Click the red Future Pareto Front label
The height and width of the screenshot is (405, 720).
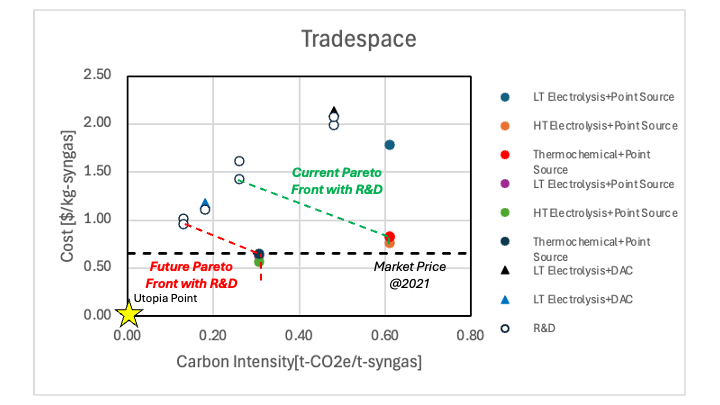pyautogui.click(x=193, y=275)
